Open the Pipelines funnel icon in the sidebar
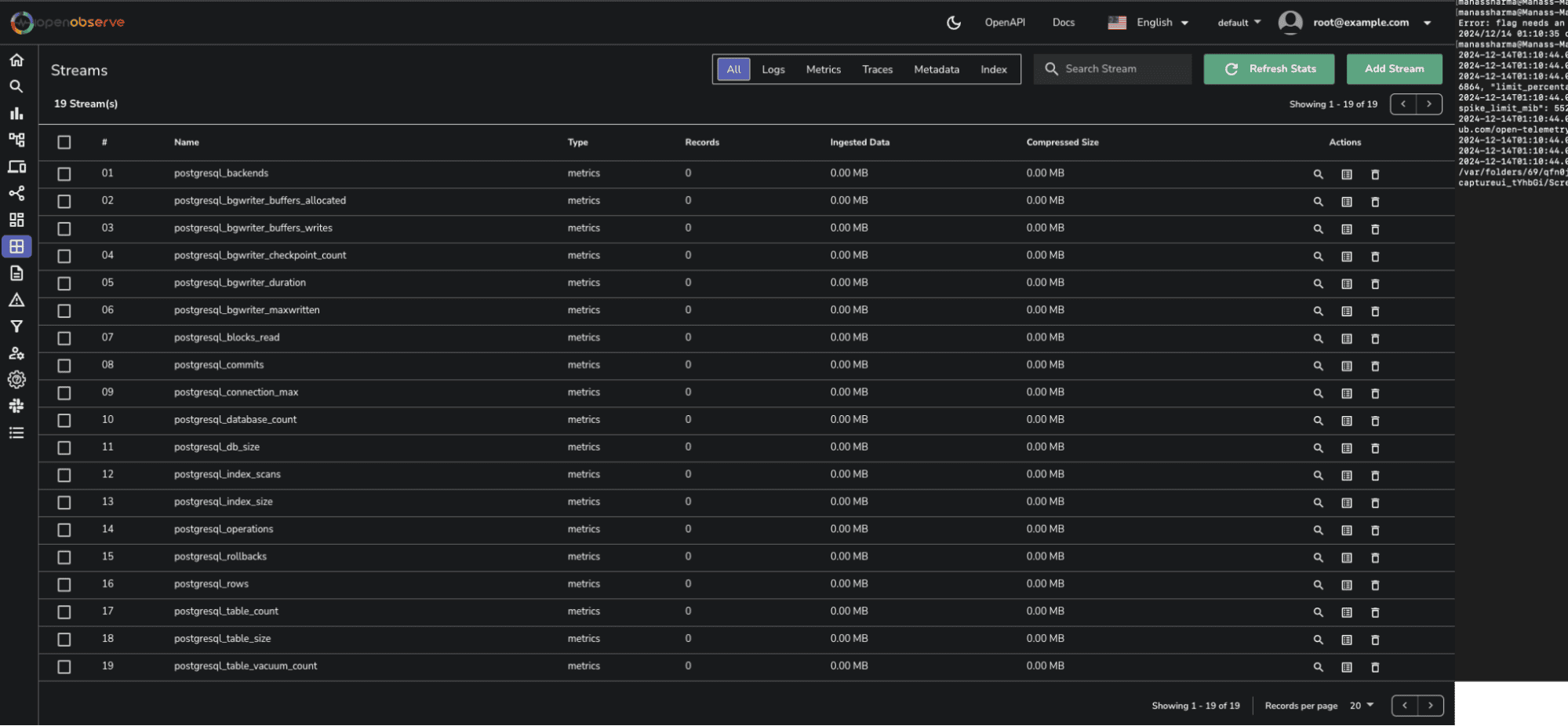Screen dimensions: 1568x726 click(x=16, y=327)
